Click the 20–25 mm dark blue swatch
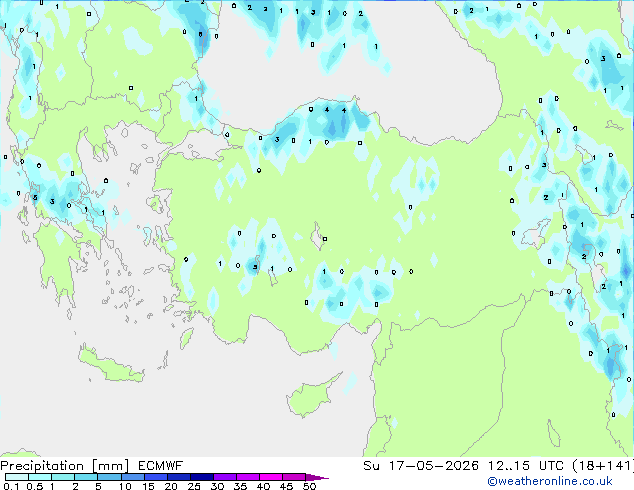The image size is (634, 490). tap(179, 477)
